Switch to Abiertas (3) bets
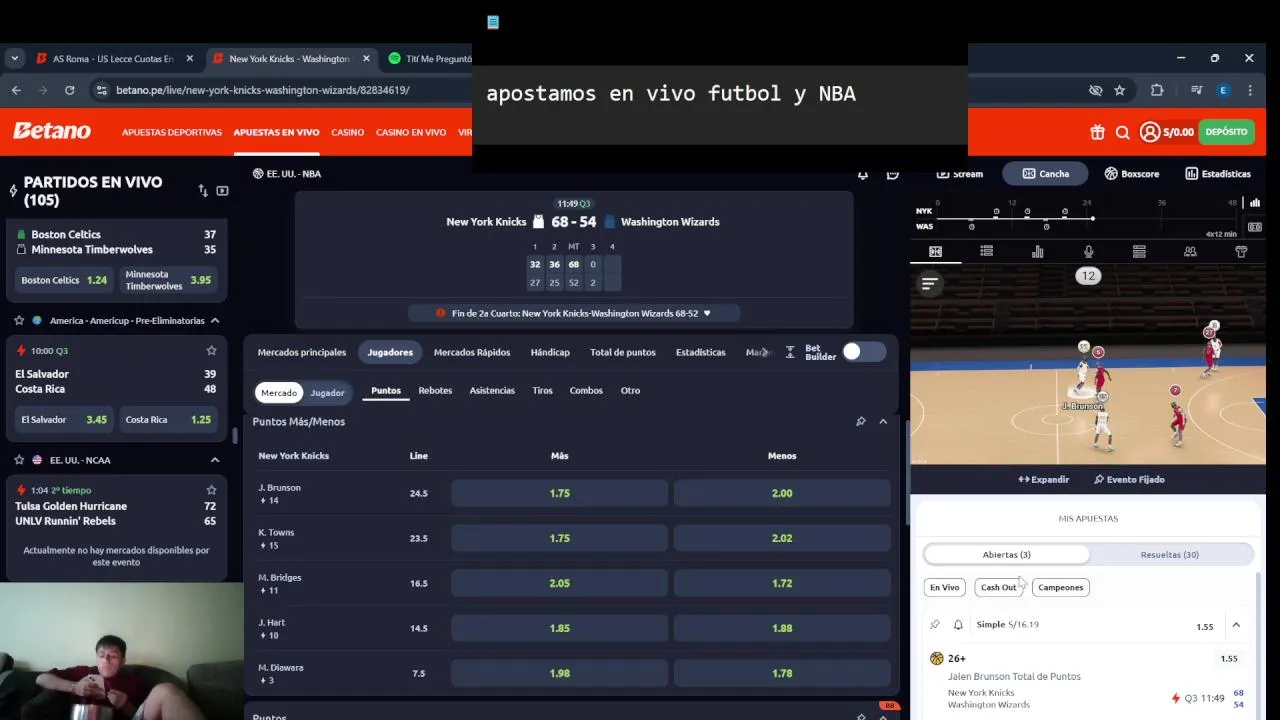The height and width of the screenshot is (720, 1280). click(1006, 554)
